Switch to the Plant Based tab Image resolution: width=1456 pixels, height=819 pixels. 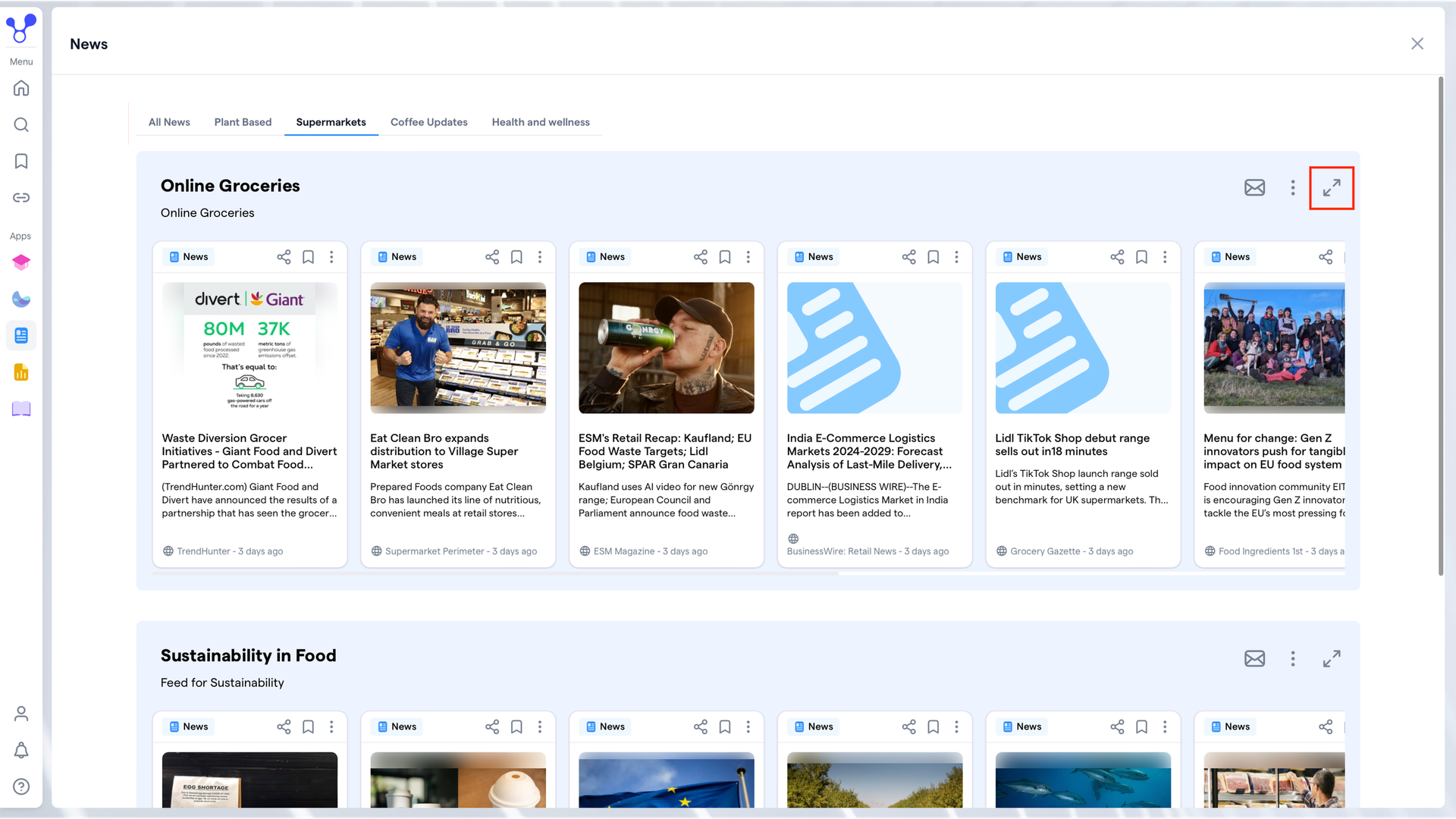(243, 122)
